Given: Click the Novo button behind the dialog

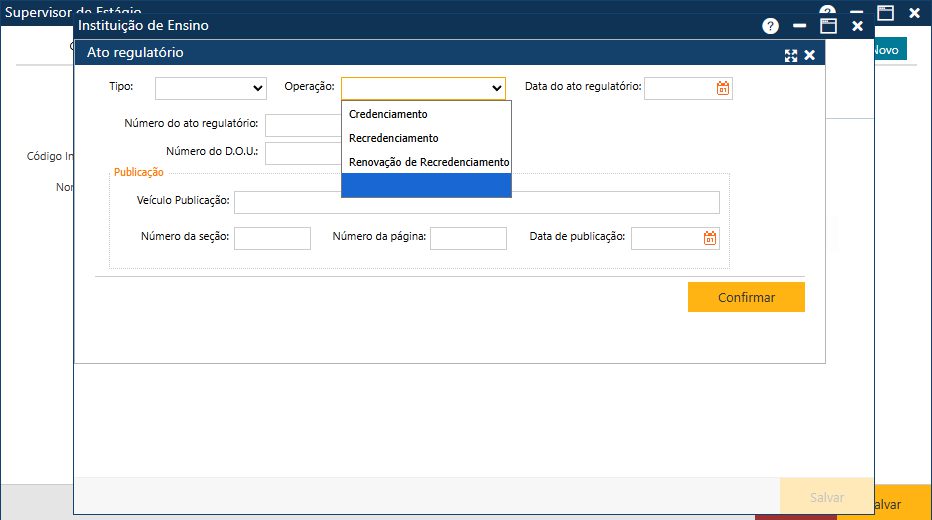Looking at the screenshot, I should 890,50.
